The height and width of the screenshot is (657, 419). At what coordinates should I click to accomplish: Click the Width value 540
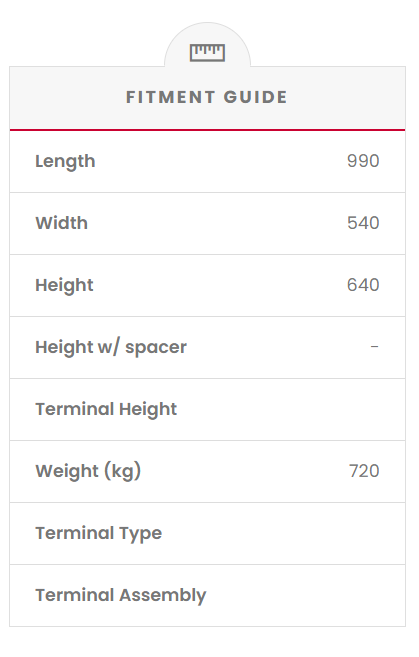[x=363, y=223]
